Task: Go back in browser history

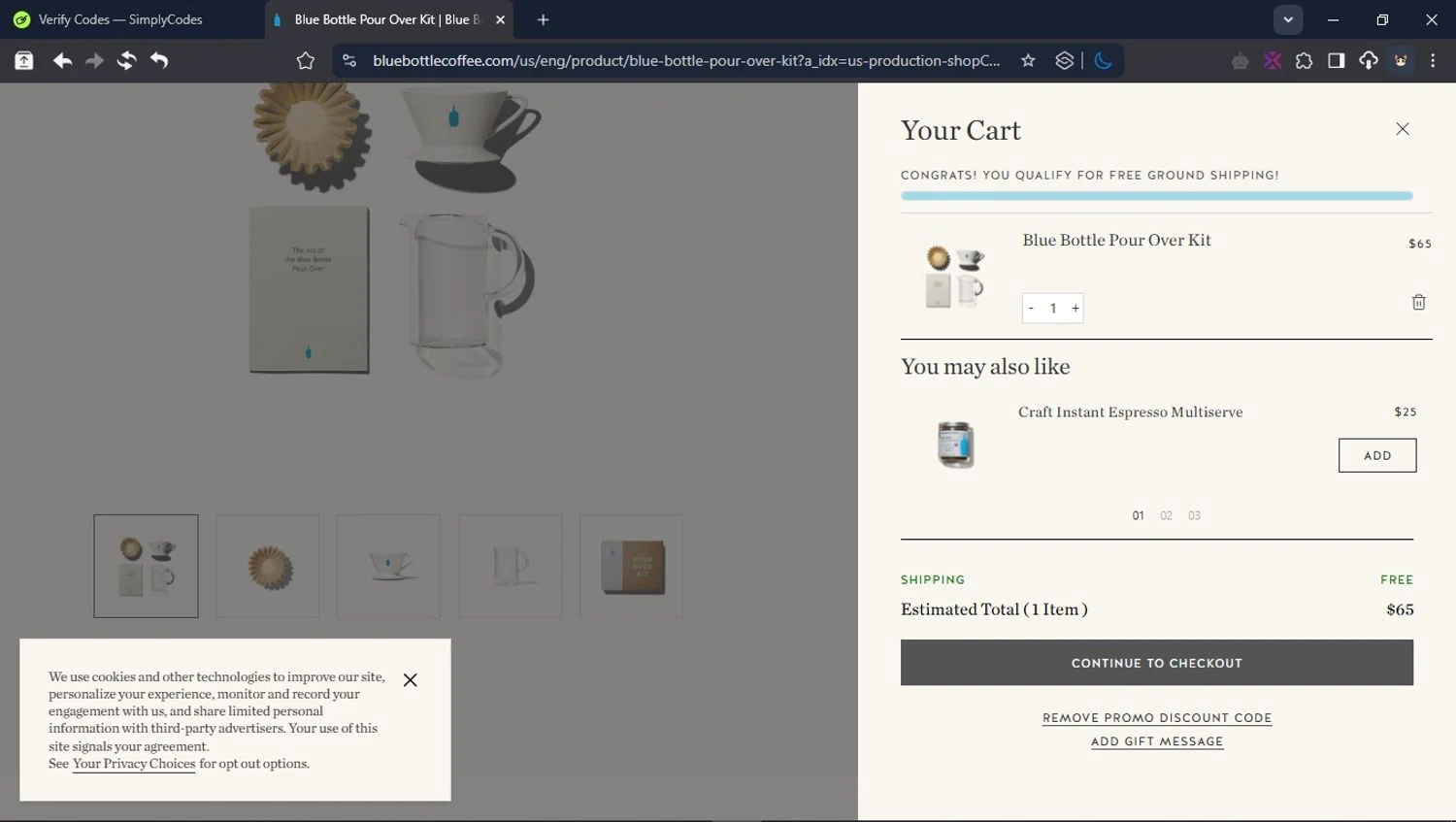Action: pos(62,60)
